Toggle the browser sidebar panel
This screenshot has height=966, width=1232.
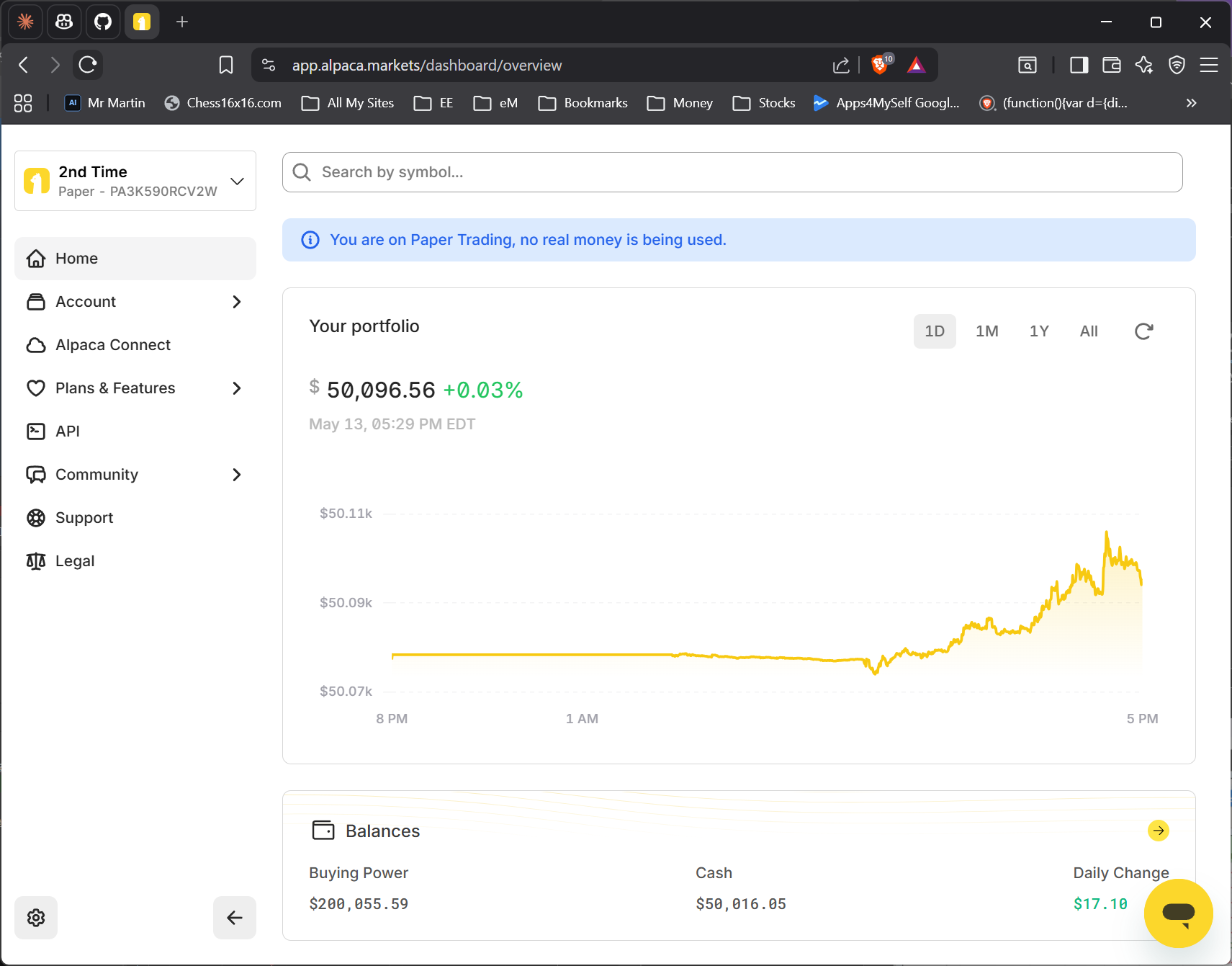click(1079, 66)
